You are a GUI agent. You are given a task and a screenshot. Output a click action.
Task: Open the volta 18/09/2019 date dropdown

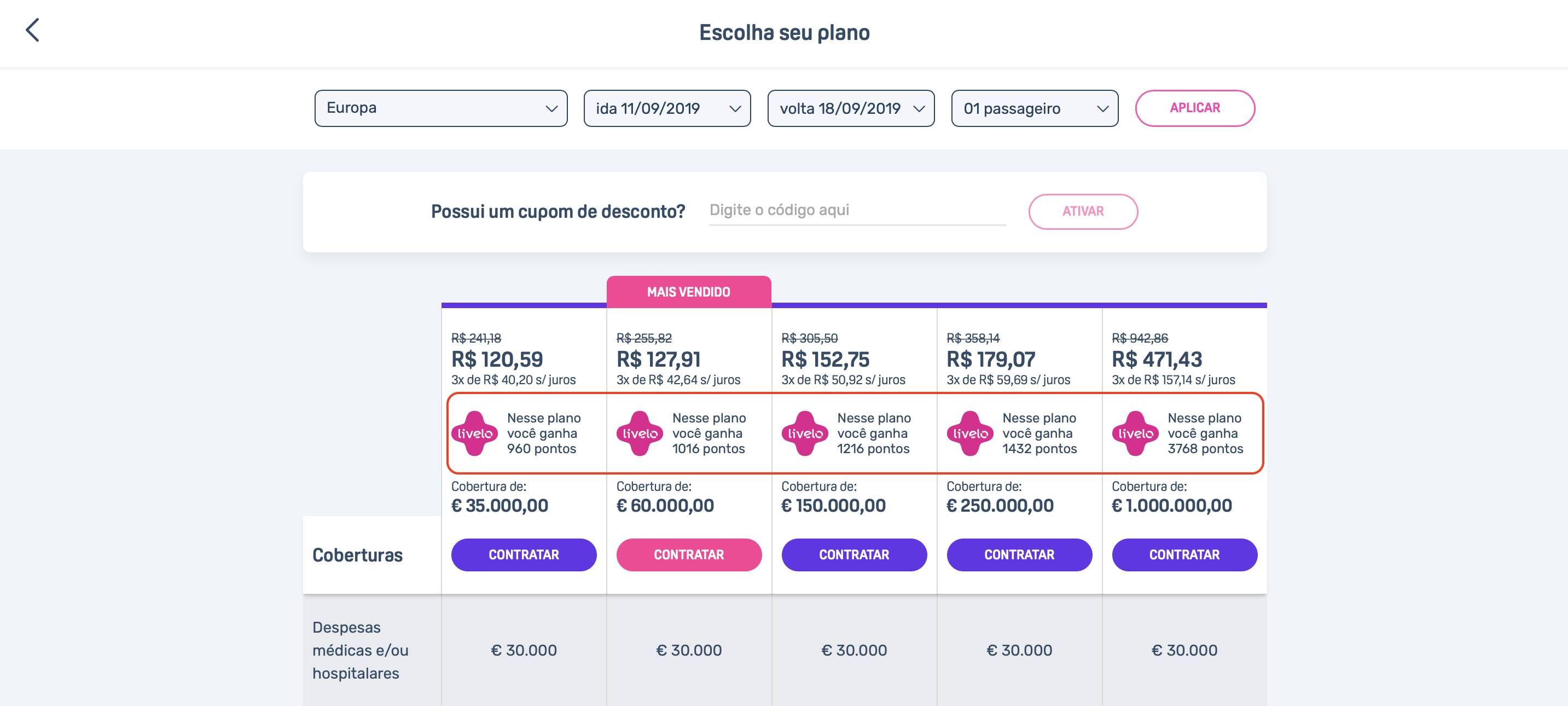(x=851, y=108)
